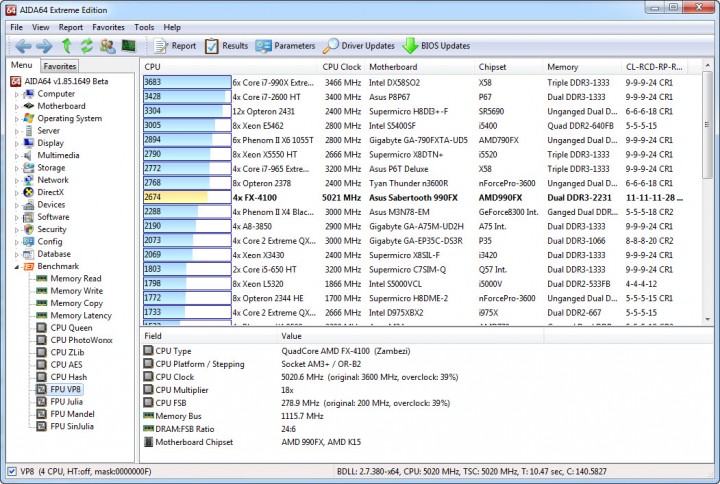Viewport: 720px width, 484px height.
Task: Collapse the Benchmark tree node
Action: (x=17, y=267)
